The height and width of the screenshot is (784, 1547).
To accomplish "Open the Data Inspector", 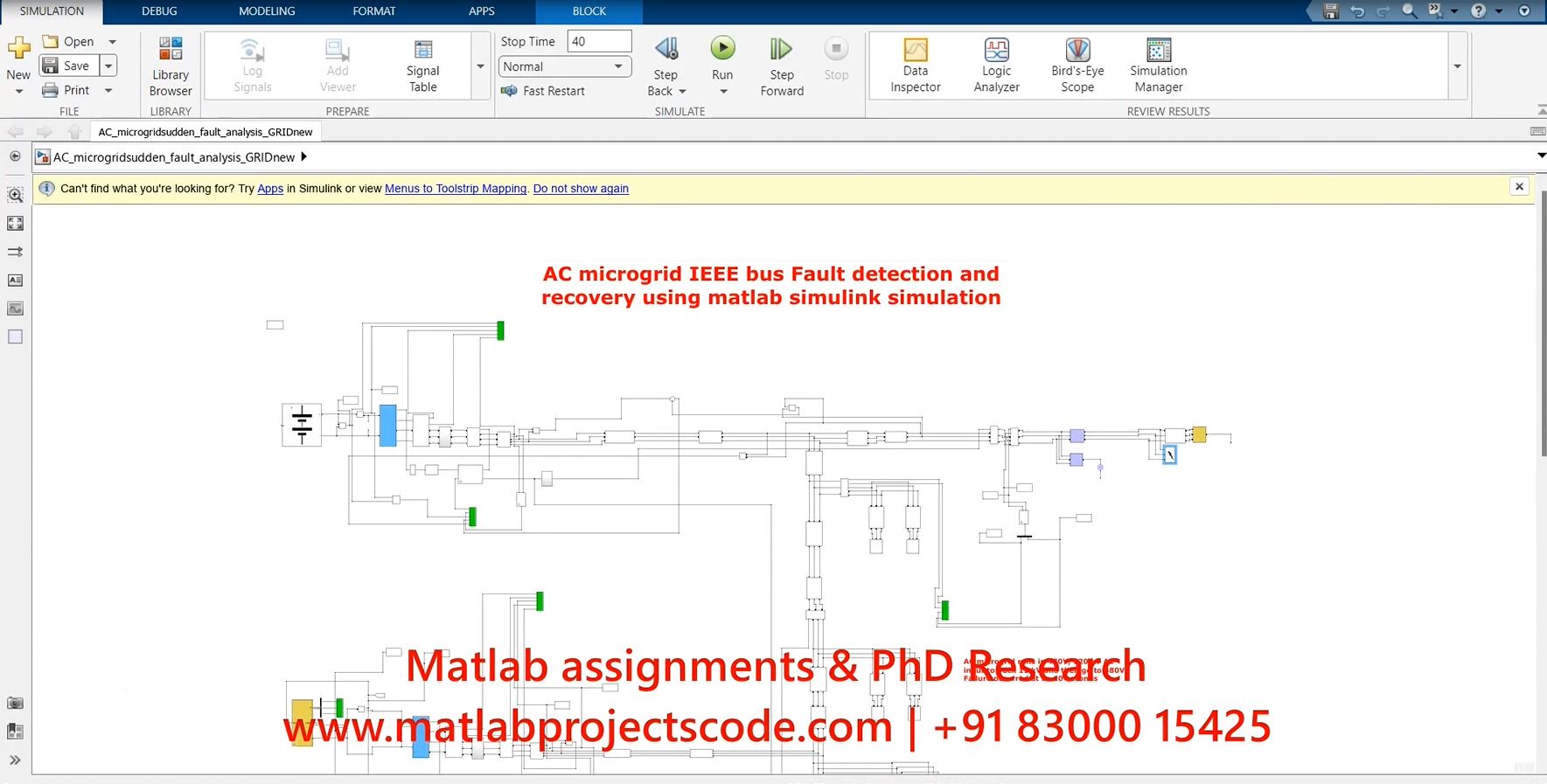I will (x=916, y=66).
